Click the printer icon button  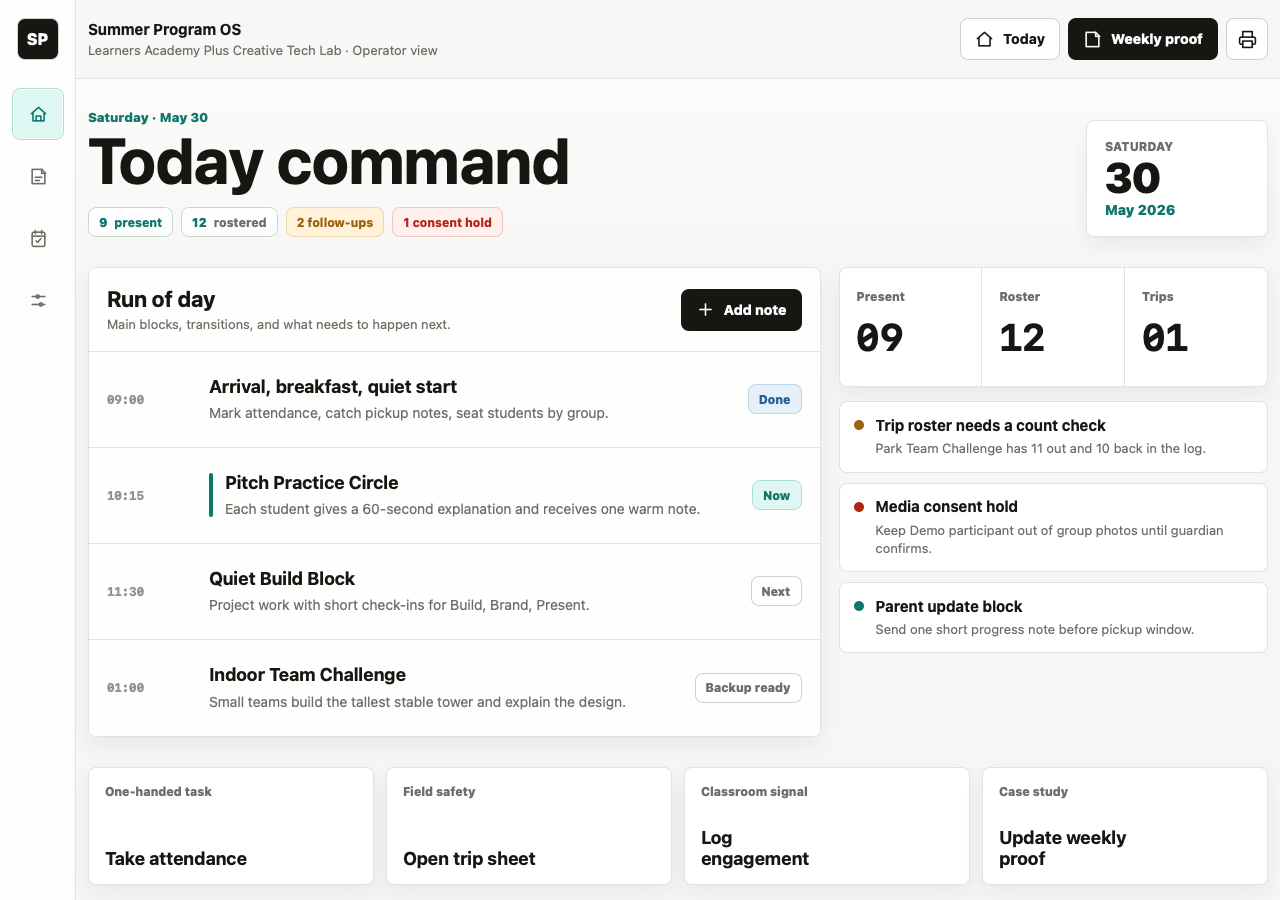tap(1247, 39)
